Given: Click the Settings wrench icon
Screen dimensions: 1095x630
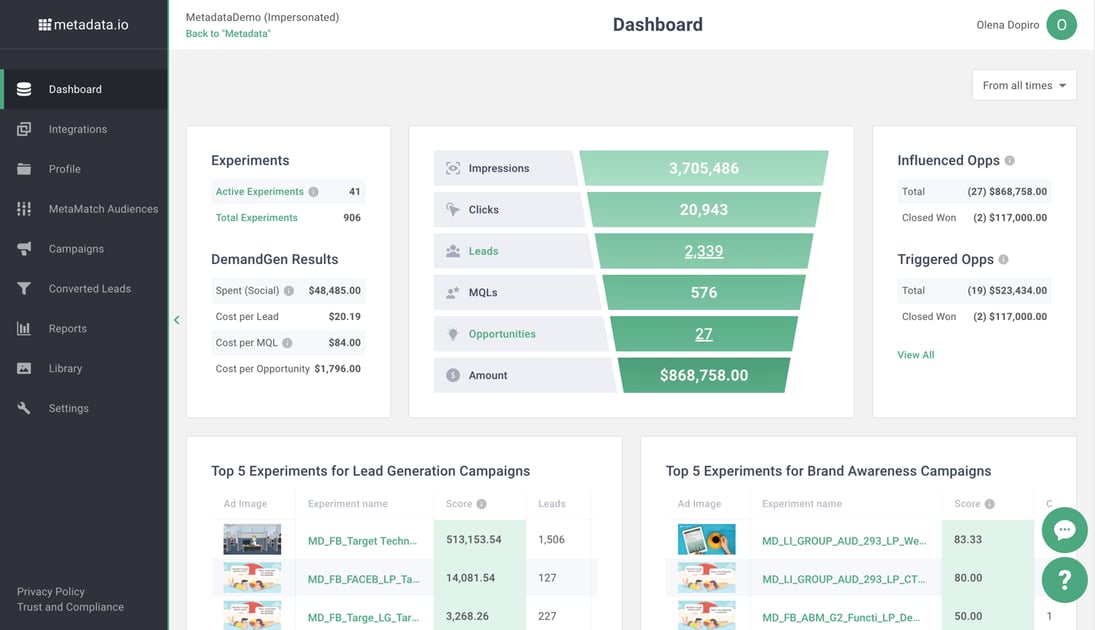Looking at the screenshot, I should point(23,408).
